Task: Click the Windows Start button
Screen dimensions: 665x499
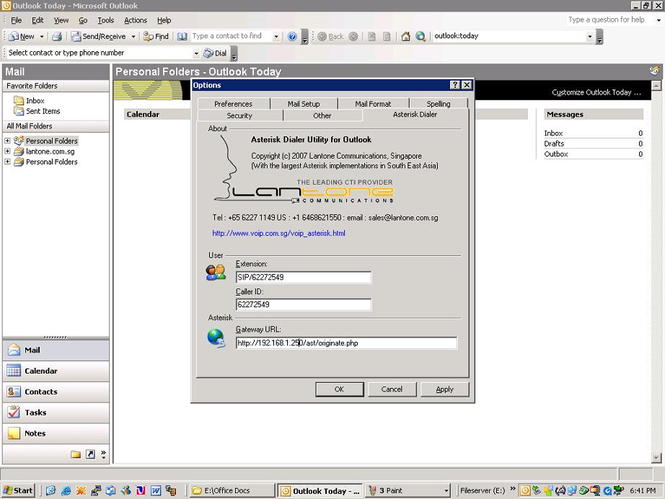Action: pos(18,491)
